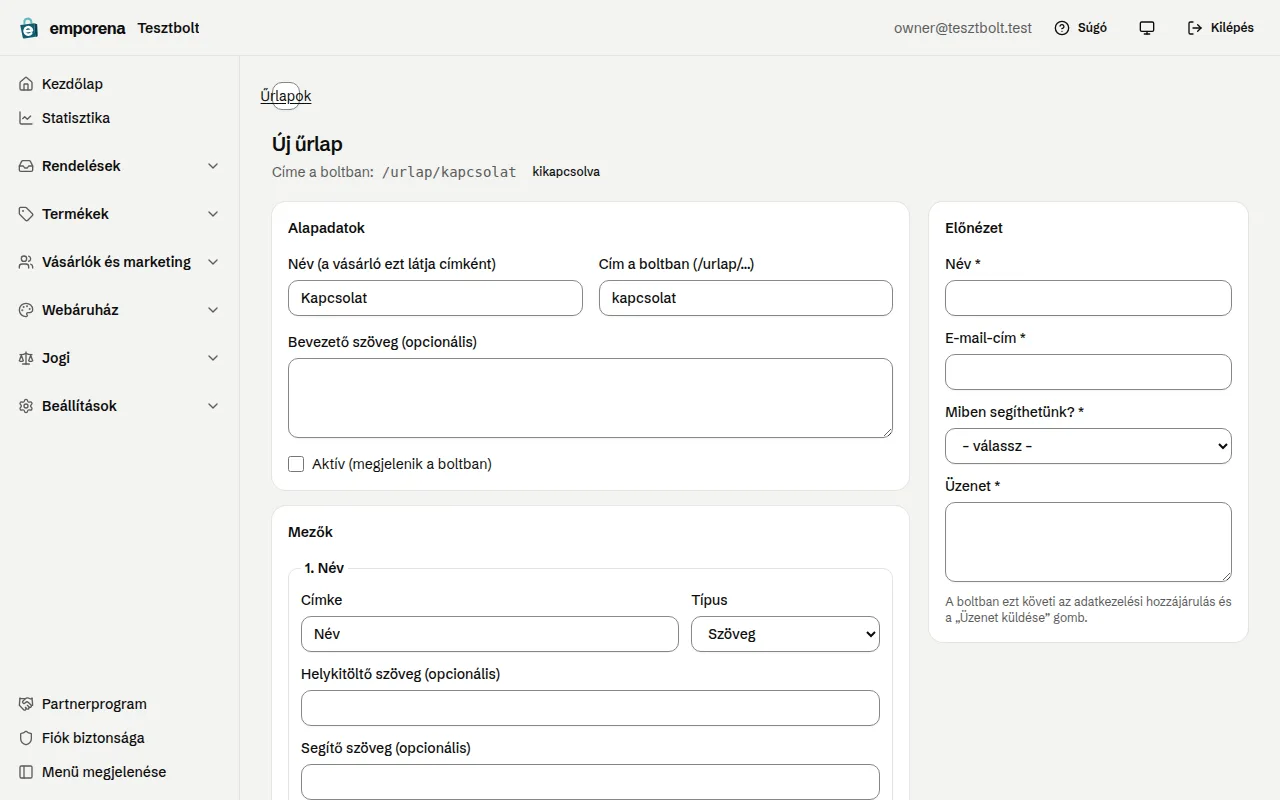The height and width of the screenshot is (800, 1280).
Task: Click the Beállítások gear icon
Action: click(x=26, y=406)
